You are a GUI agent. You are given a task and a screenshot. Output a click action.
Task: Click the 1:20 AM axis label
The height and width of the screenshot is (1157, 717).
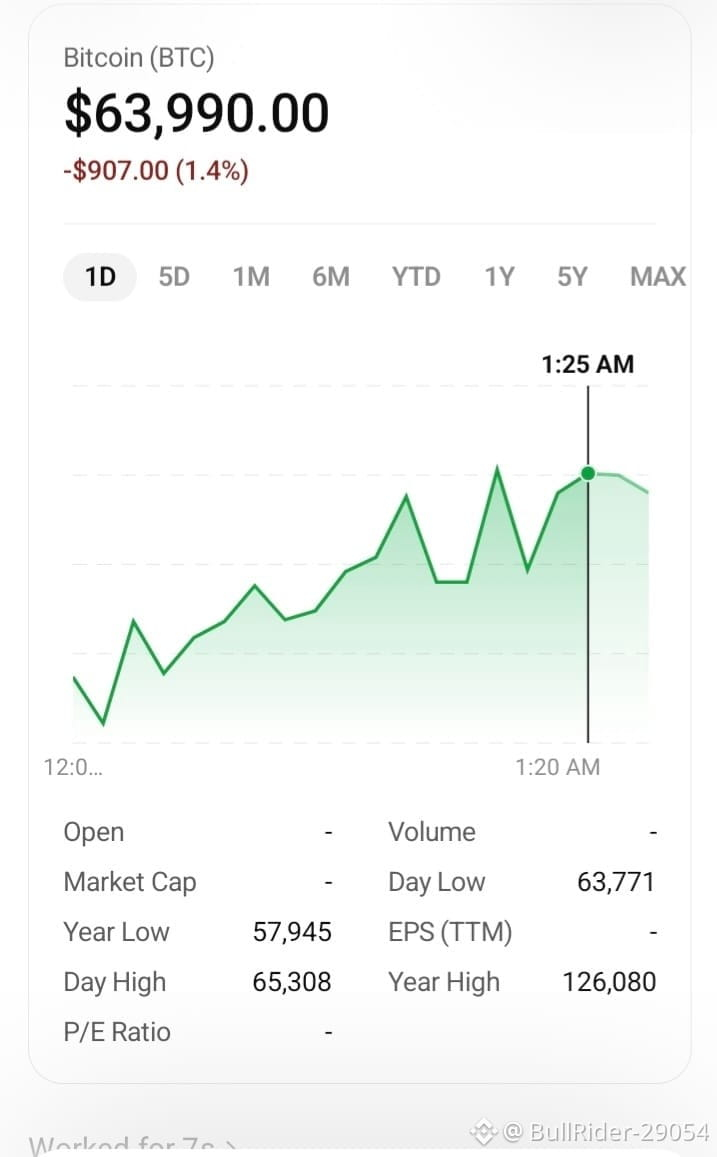tap(558, 767)
